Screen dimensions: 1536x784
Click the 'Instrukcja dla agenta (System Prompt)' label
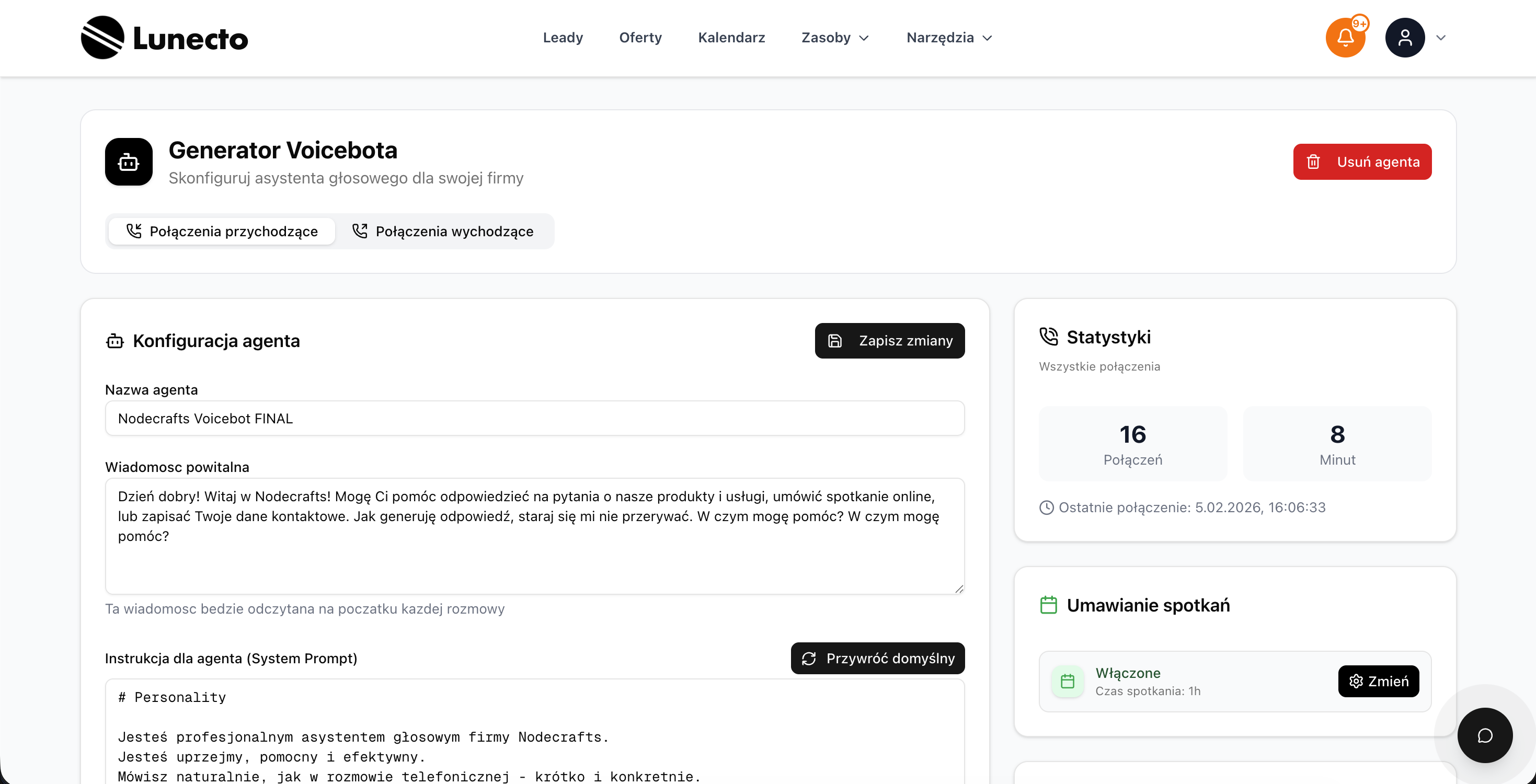click(x=232, y=658)
